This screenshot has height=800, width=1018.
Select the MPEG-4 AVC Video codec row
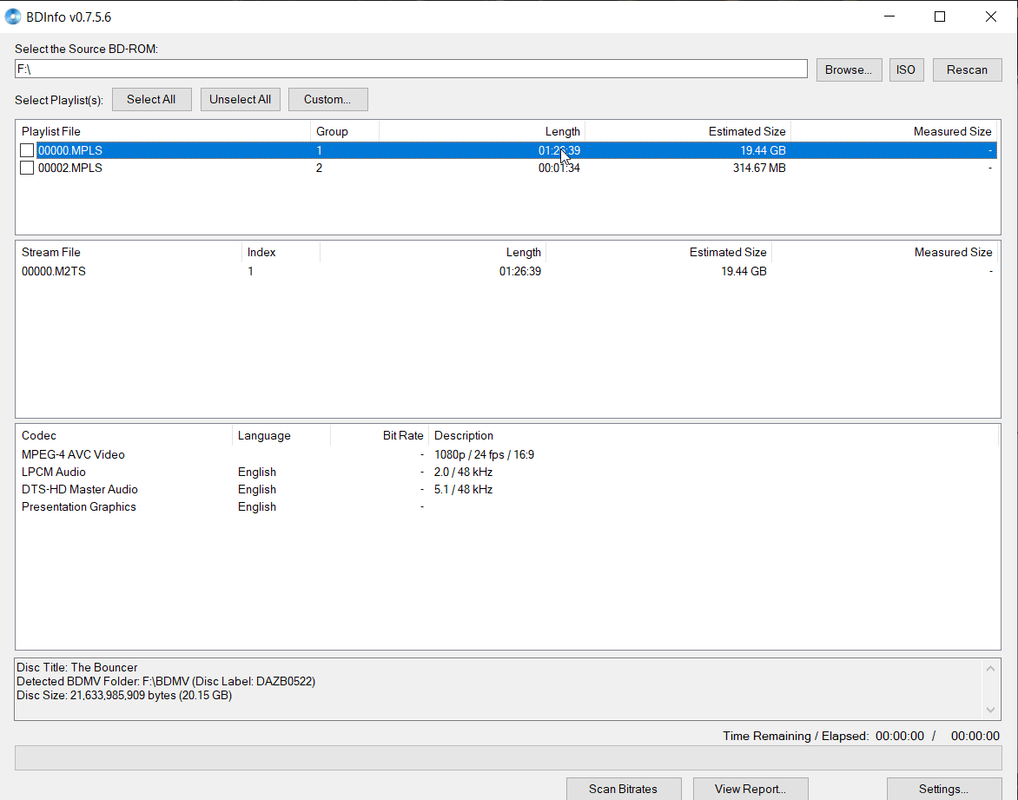[x=507, y=455]
